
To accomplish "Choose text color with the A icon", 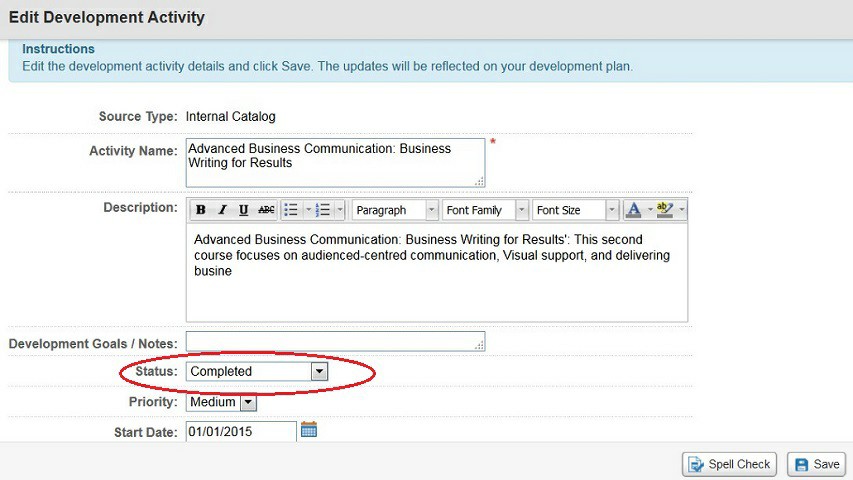I will click(634, 210).
